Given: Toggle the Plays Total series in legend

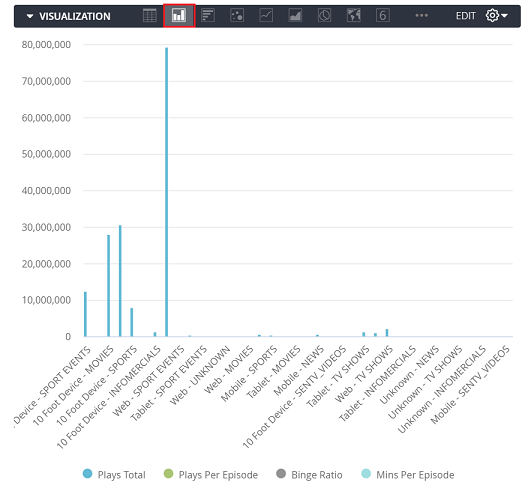Looking at the screenshot, I should pyautogui.click(x=114, y=474).
